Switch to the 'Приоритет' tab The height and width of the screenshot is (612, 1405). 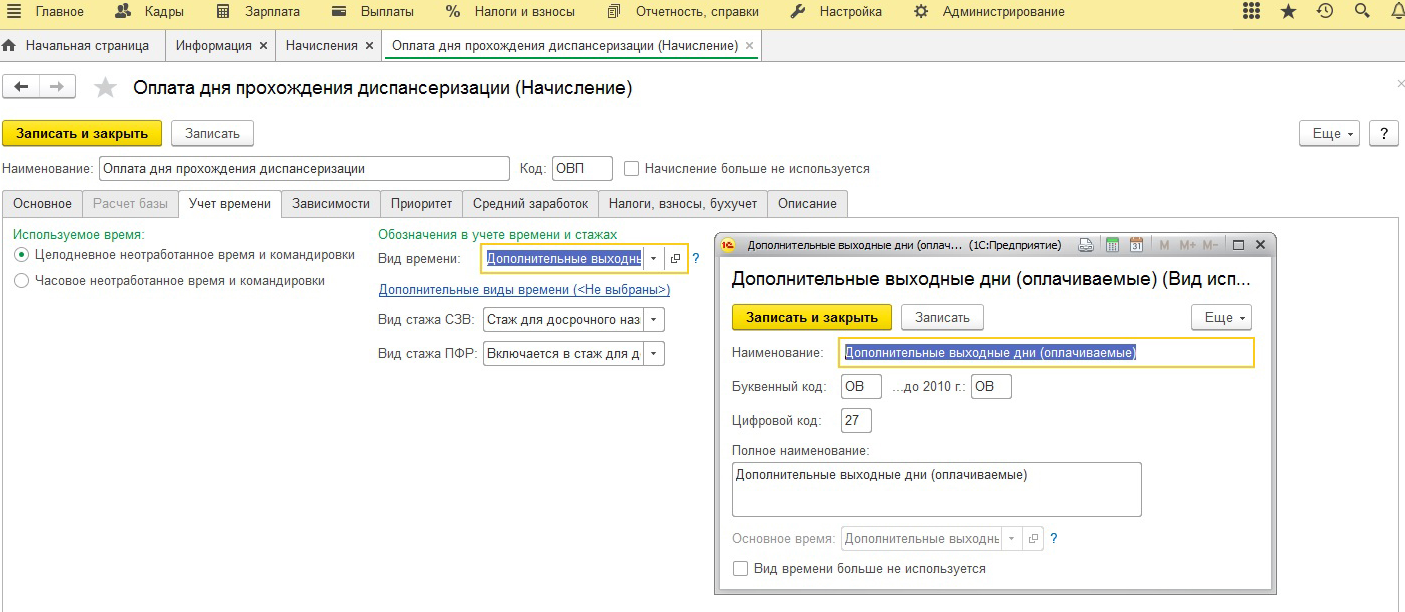pyautogui.click(x=422, y=203)
